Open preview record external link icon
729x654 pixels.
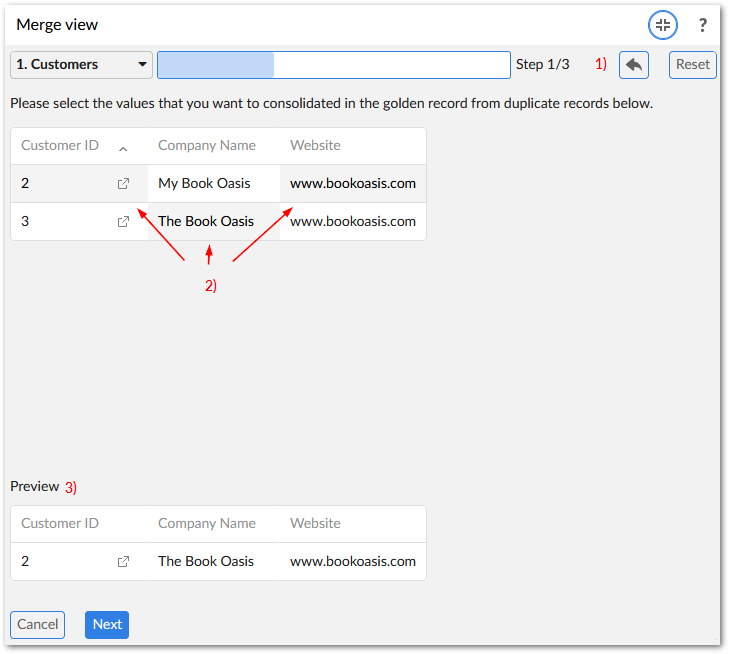pyautogui.click(x=123, y=562)
